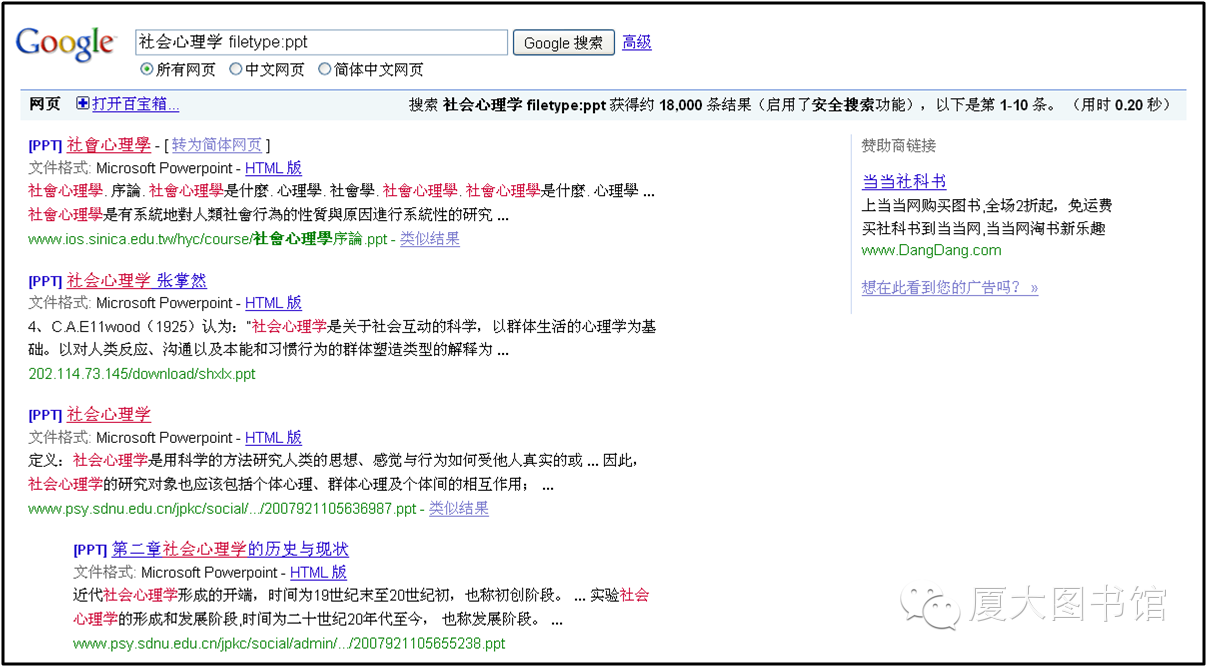Click the URL text 202.114.73.145/download/shxlx.ppt
This screenshot has width=1206, height=666.
(x=142, y=374)
